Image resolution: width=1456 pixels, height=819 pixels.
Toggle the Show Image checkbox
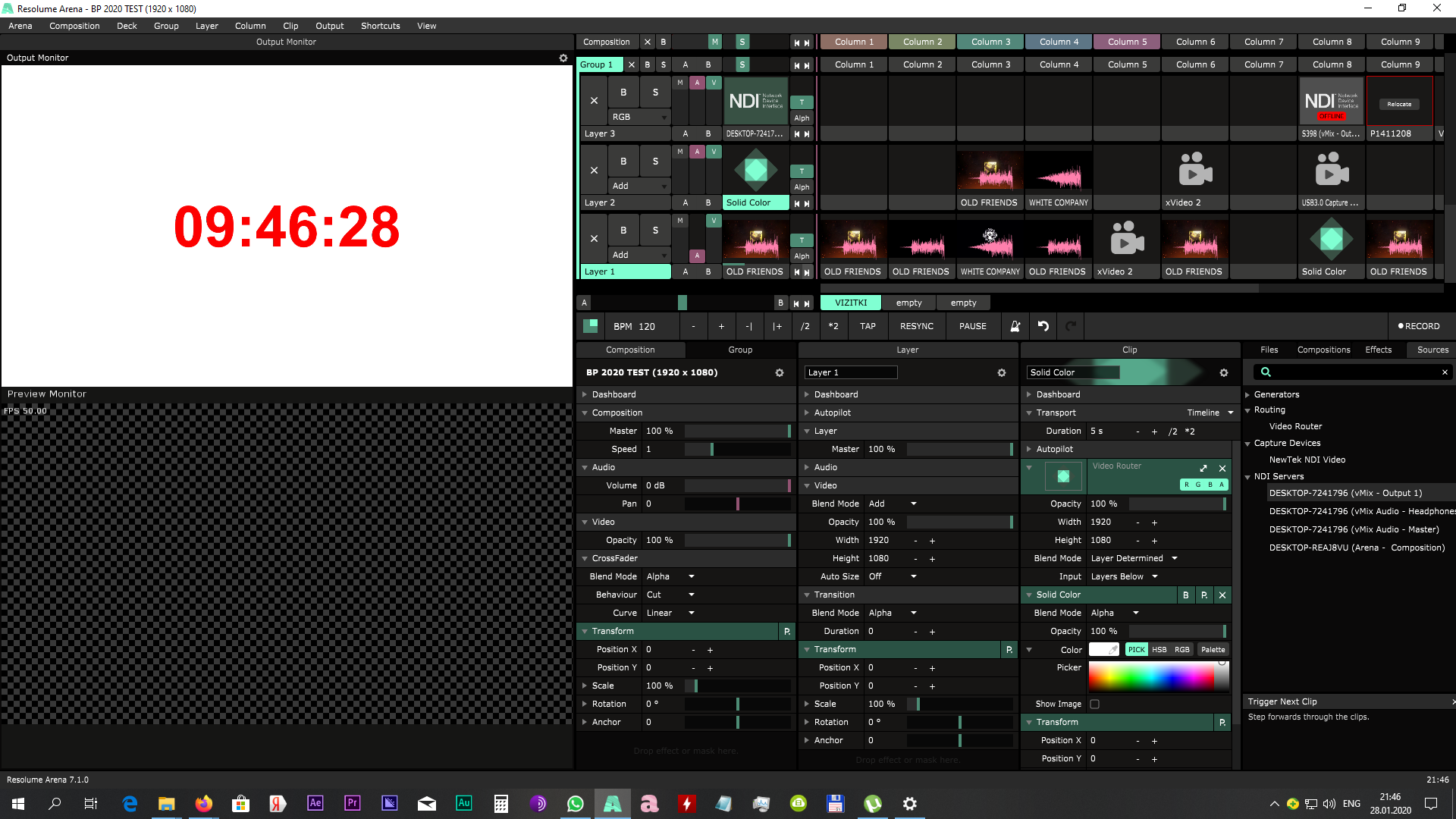1094,704
